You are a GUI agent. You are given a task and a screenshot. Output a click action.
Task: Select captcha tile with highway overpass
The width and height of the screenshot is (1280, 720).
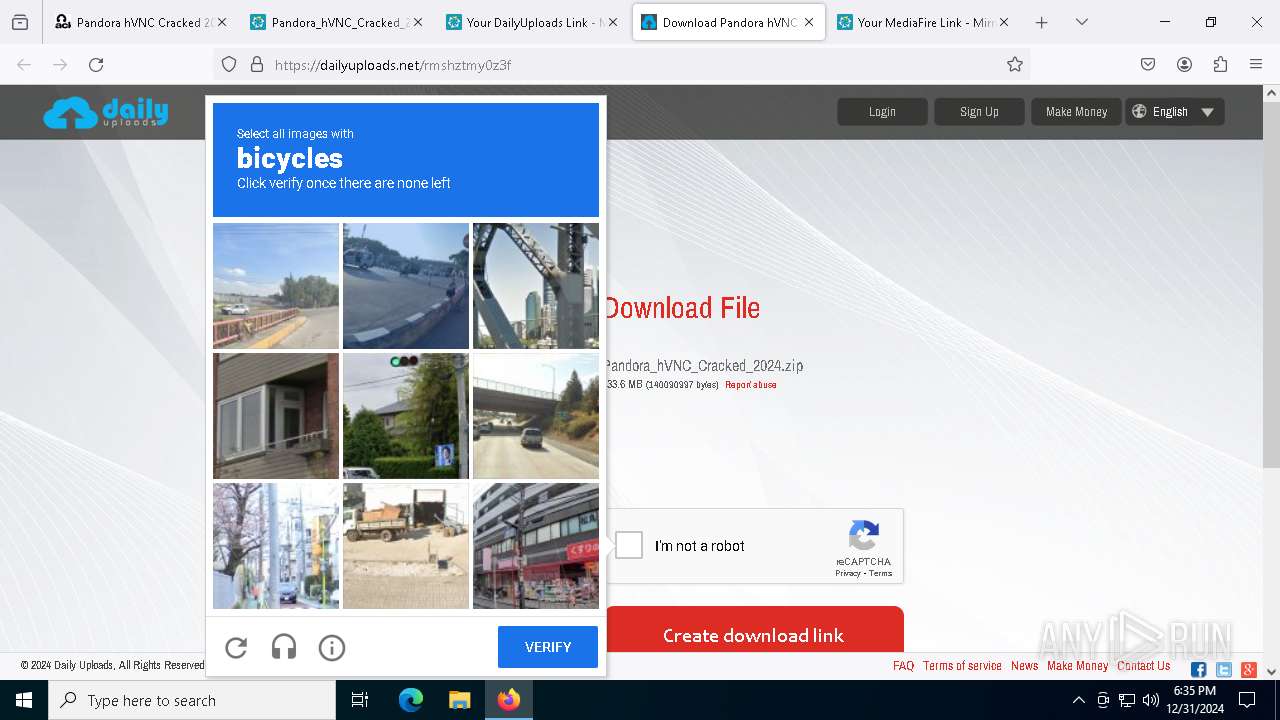(x=536, y=416)
